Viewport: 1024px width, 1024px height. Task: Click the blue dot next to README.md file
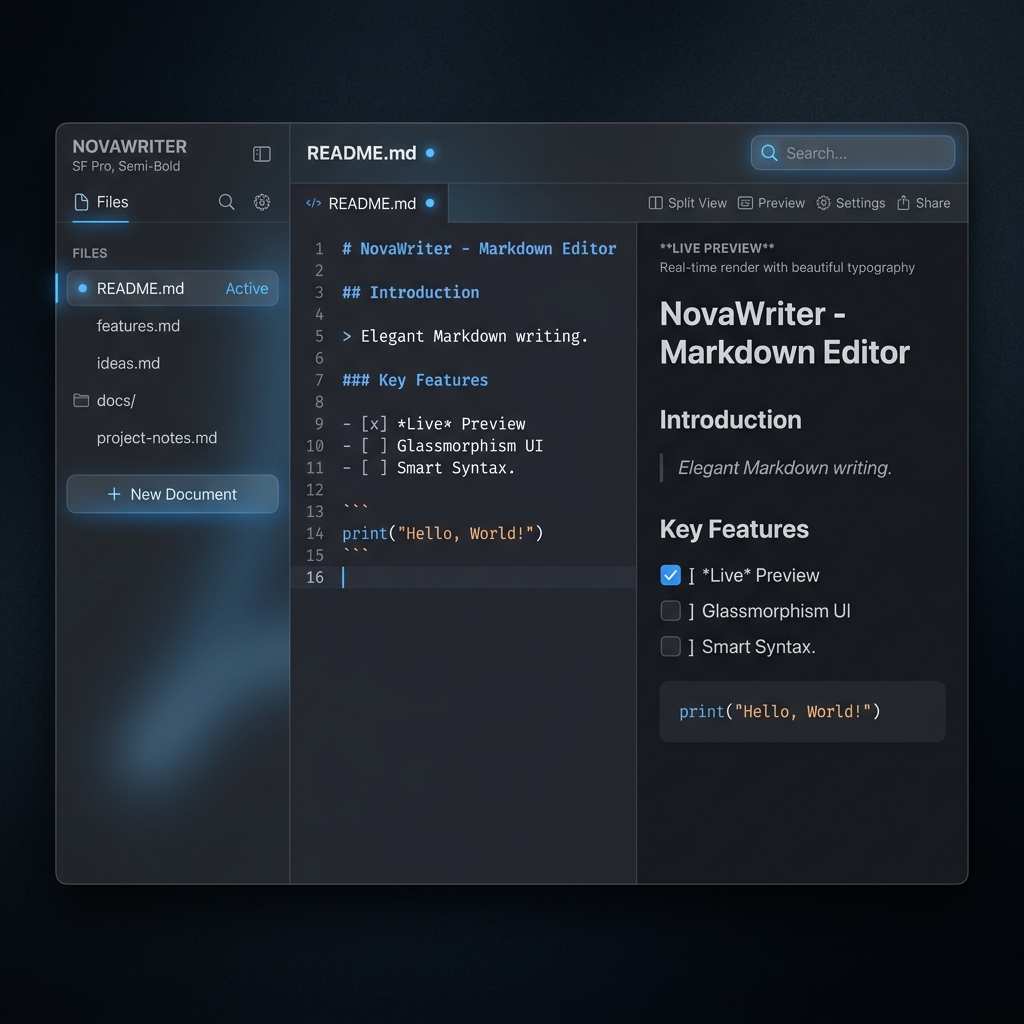pyautogui.click(x=82, y=288)
